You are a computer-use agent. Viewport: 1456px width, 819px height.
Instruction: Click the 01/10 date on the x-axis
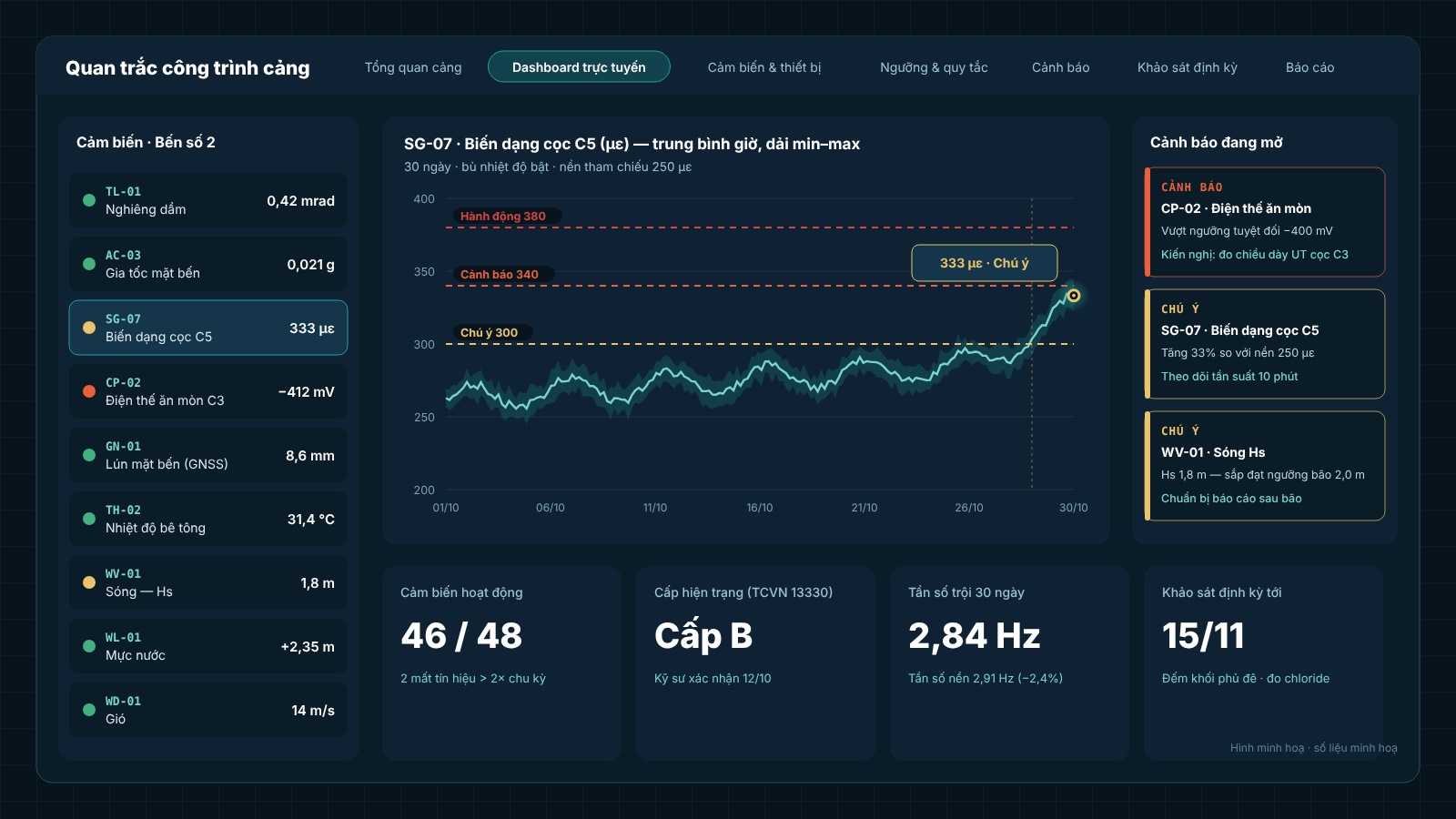point(446,508)
